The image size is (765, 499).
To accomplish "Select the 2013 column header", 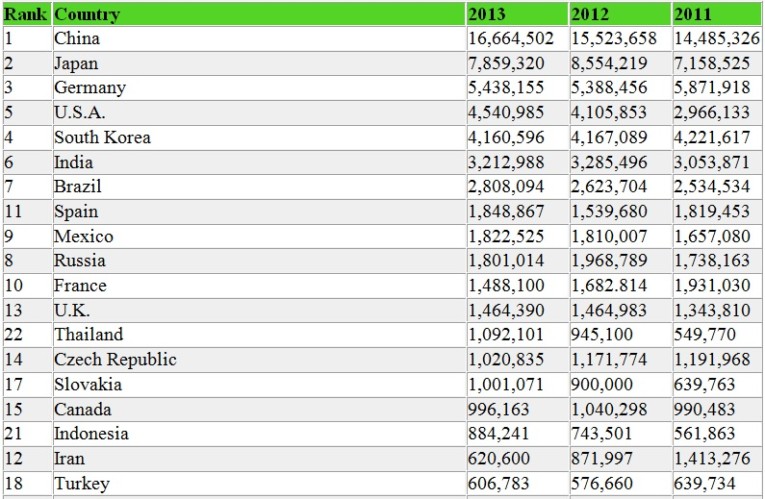I will pyautogui.click(x=487, y=14).
